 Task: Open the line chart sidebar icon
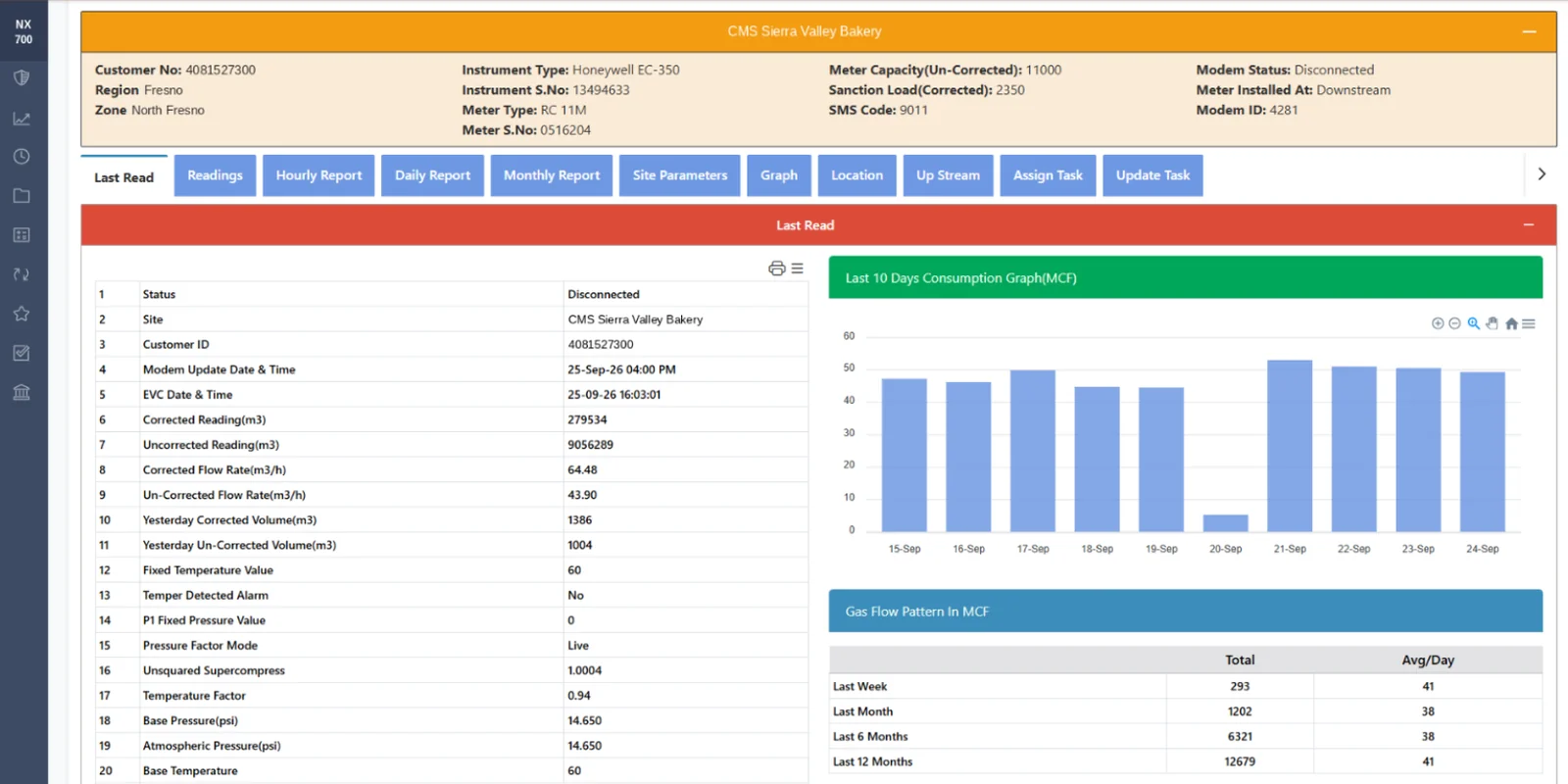click(x=22, y=119)
